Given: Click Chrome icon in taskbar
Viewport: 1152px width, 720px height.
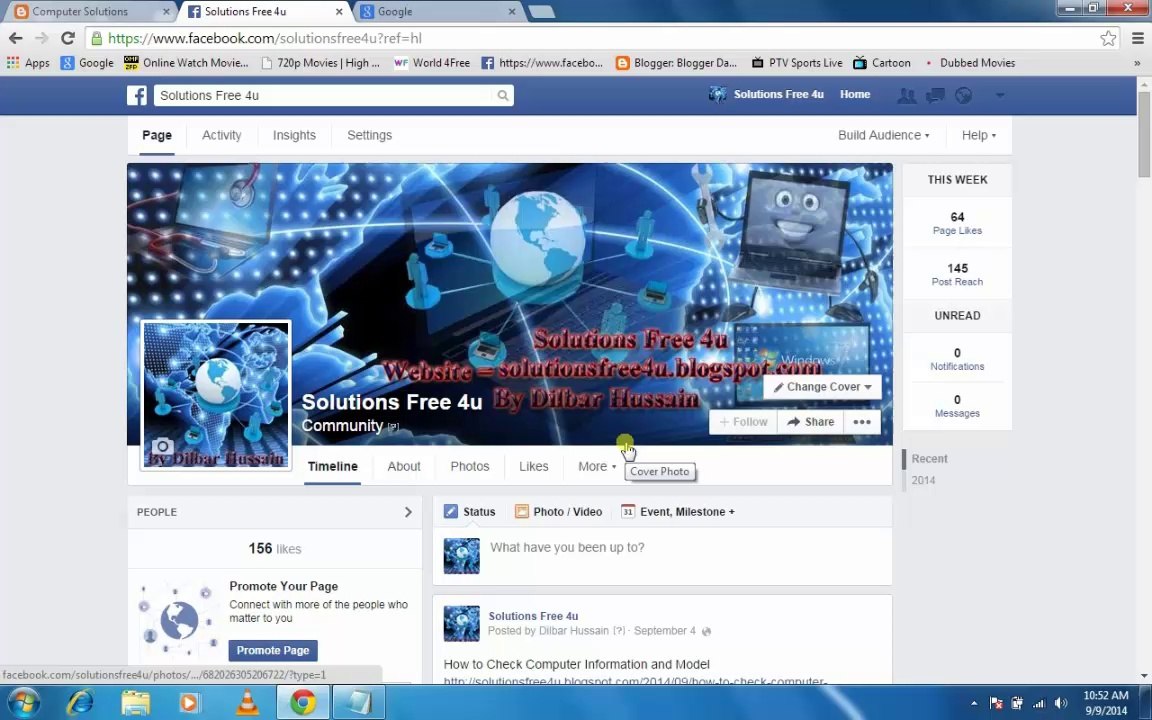Looking at the screenshot, I should (303, 703).
